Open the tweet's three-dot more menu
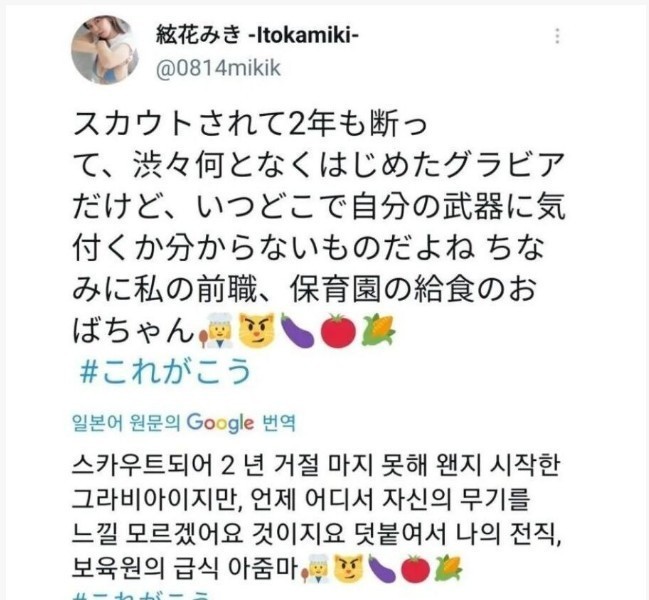 (x=557, y=36)
